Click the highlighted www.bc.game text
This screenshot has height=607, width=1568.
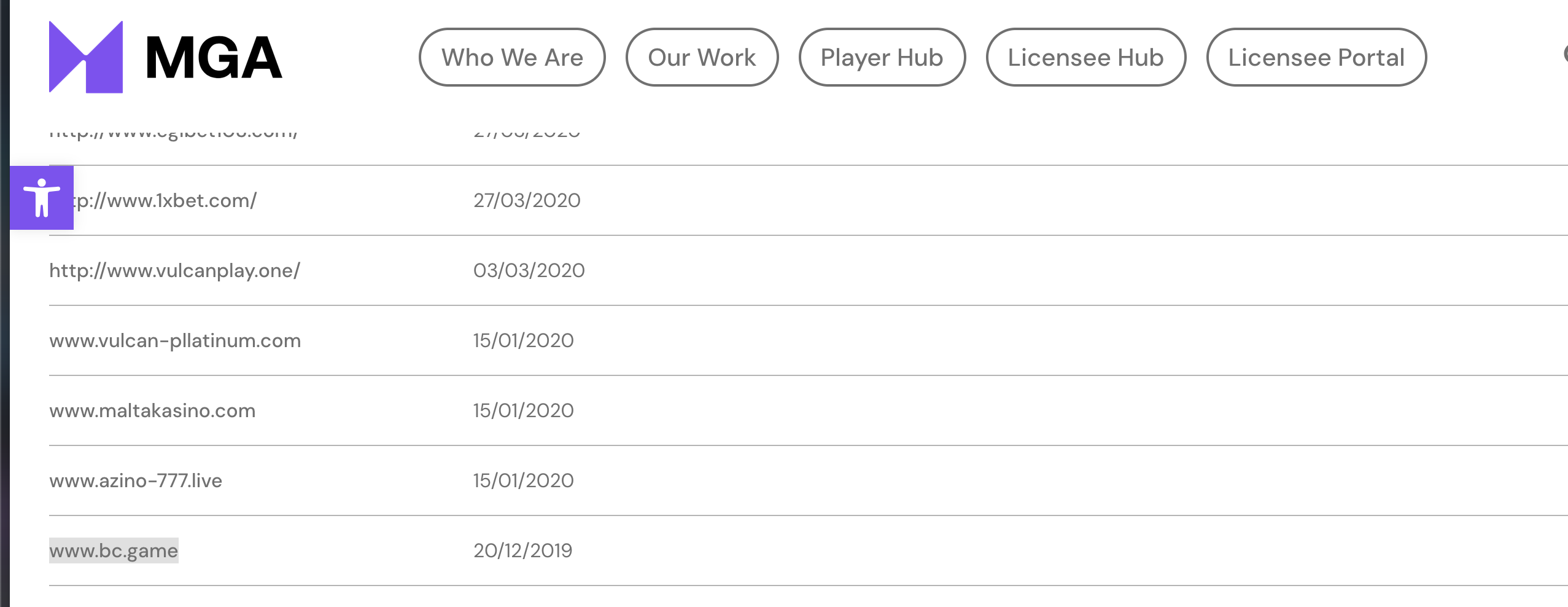point(114,550)
